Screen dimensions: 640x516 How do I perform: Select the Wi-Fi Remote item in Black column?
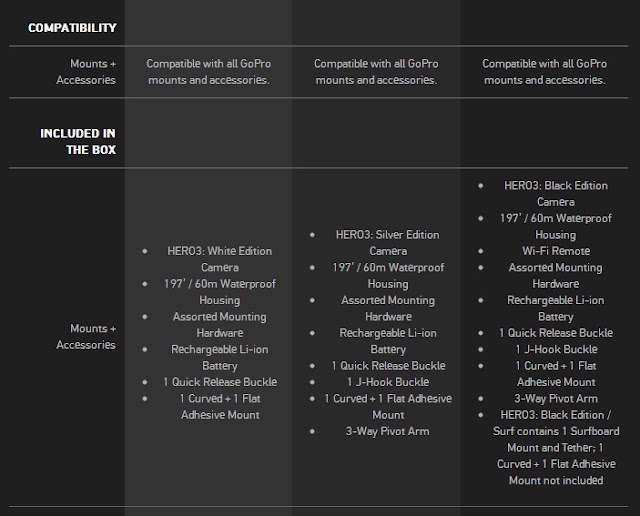556,251
